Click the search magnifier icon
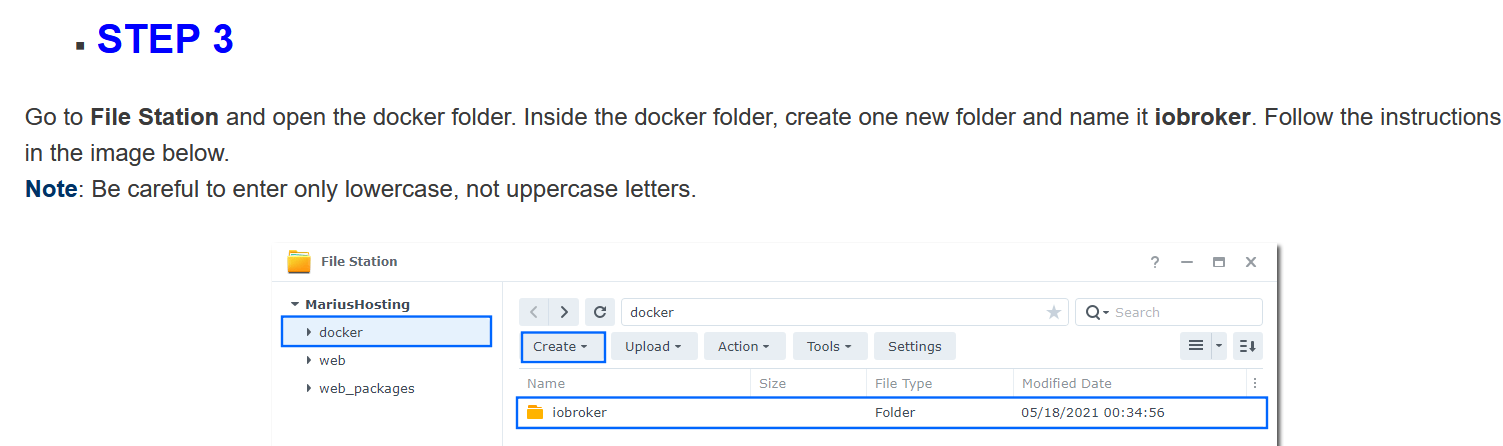The image size is (1503, 446). (x=1094, y=313)
